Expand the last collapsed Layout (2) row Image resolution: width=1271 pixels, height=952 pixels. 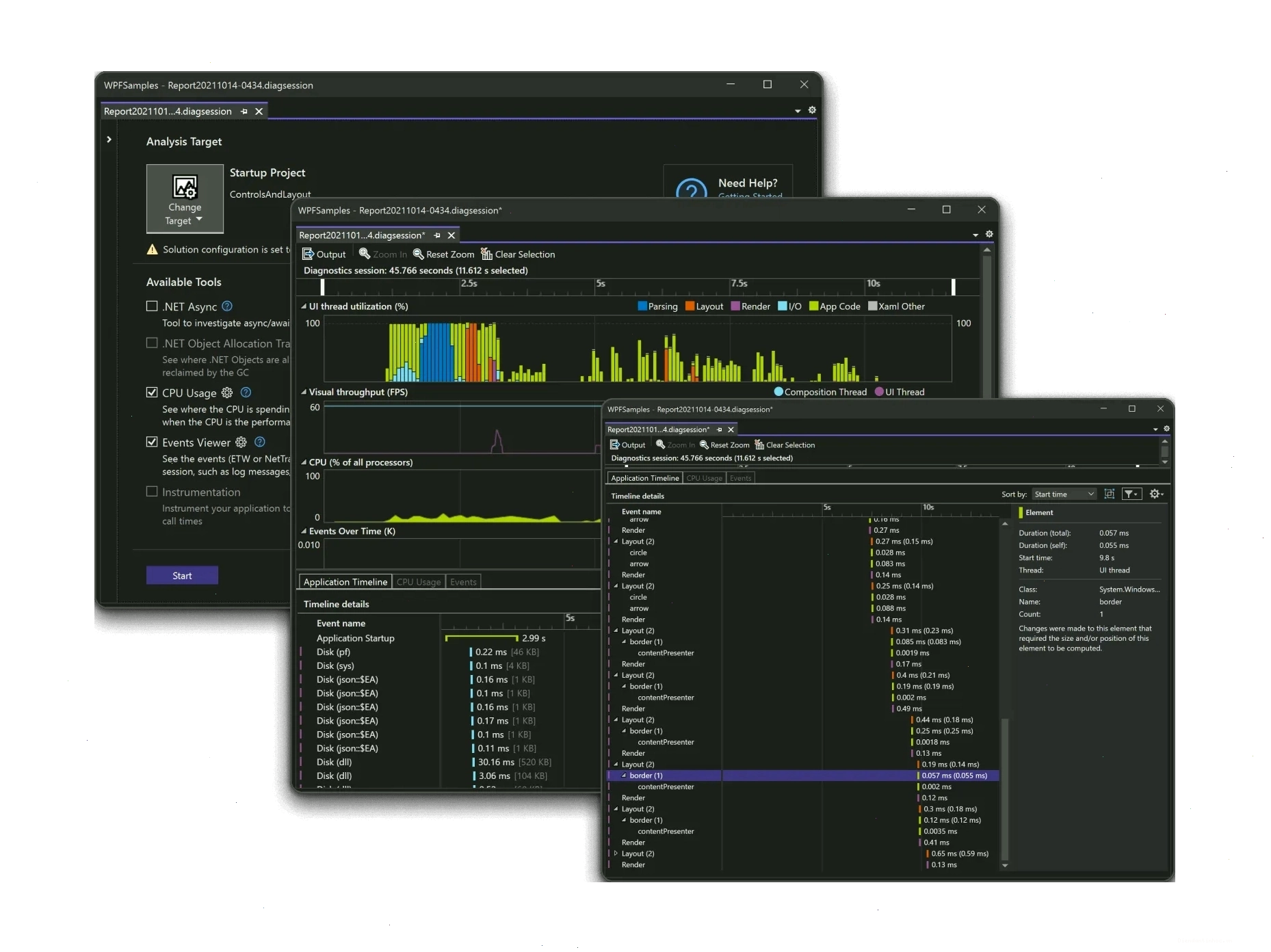tap(616, 854)
